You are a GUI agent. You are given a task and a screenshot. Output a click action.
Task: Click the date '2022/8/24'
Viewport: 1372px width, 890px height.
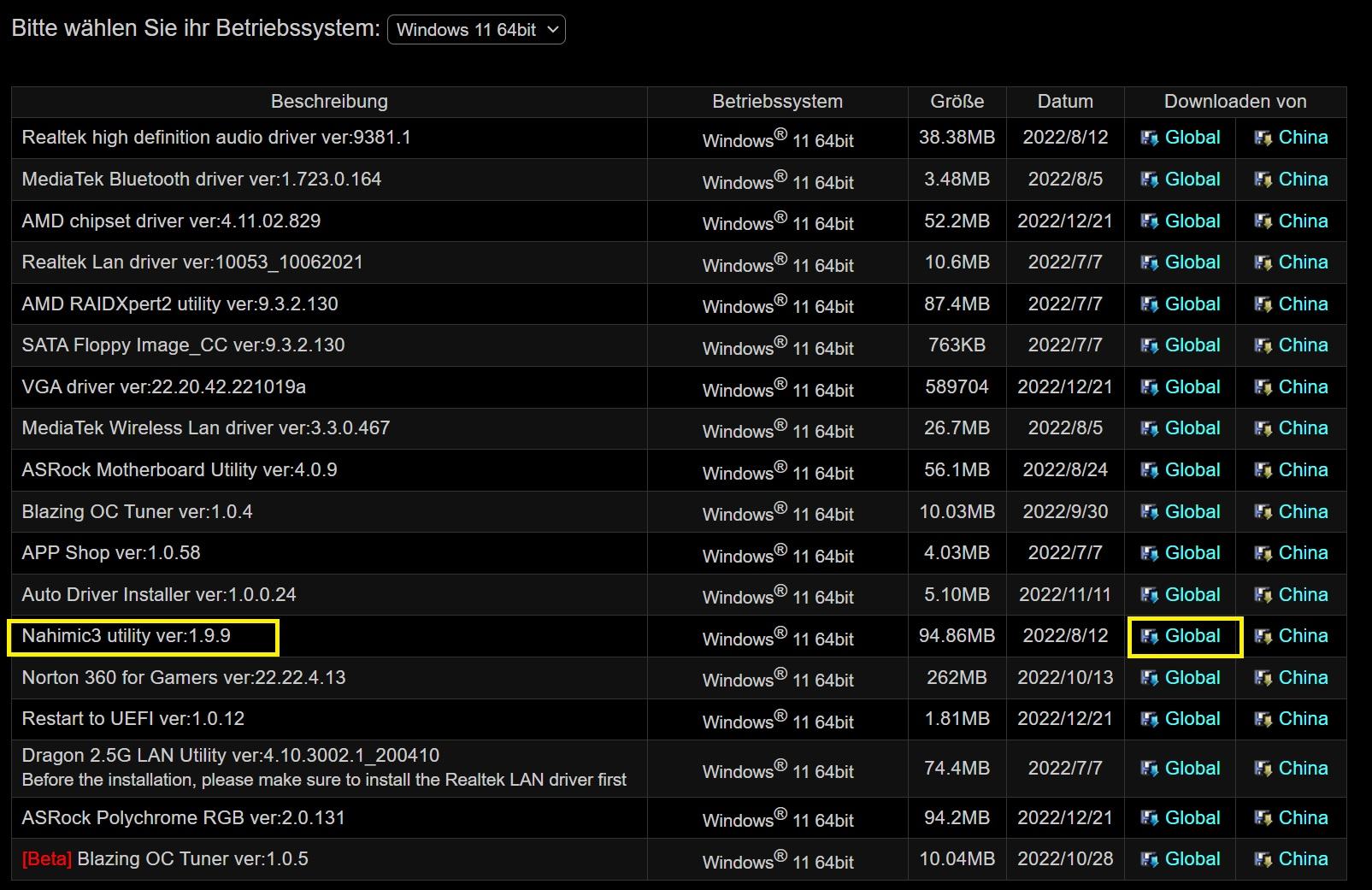click(1065, 470)
